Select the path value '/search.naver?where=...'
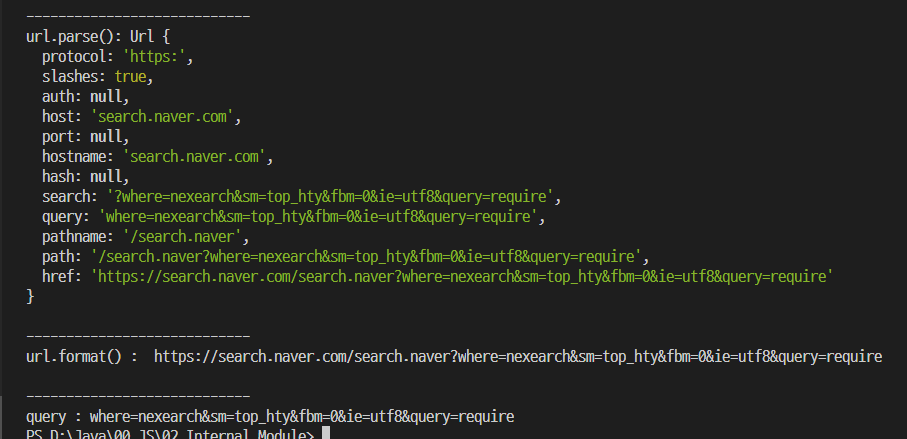 click(x=367, y=256)
